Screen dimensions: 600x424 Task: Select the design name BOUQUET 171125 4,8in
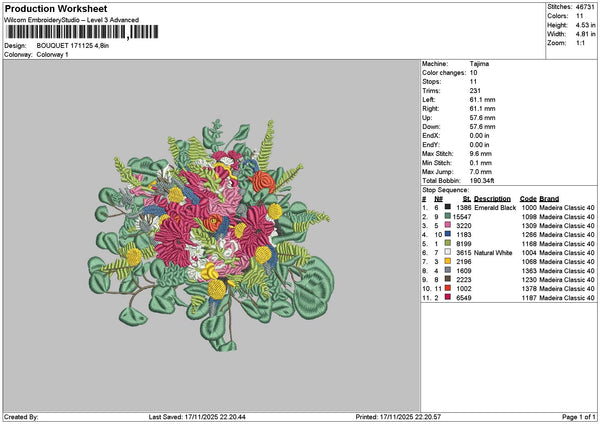(73, 46)
